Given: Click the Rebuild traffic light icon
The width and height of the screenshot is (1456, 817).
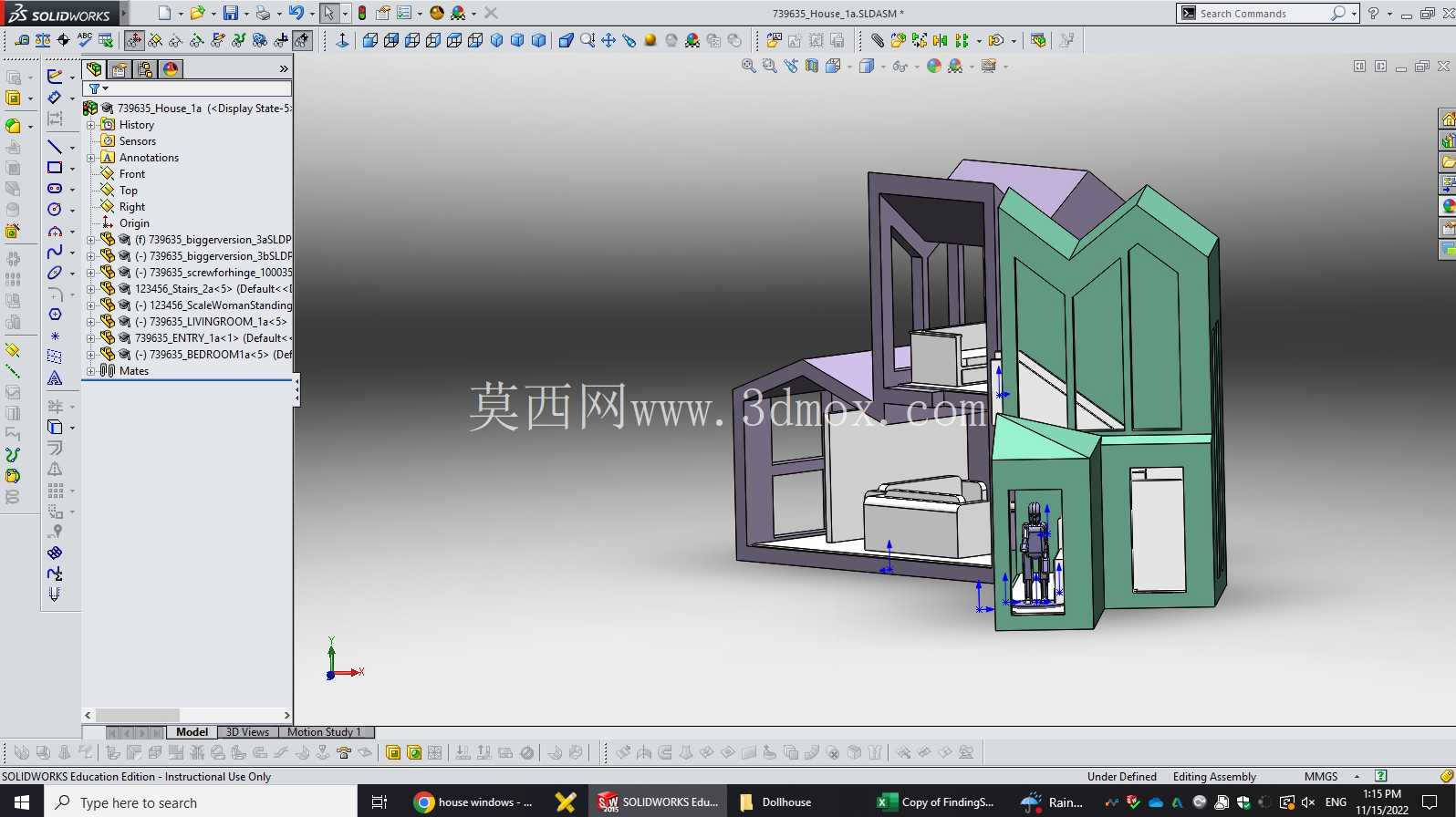Looking at the screenshot, I should (x=362, y=13).
